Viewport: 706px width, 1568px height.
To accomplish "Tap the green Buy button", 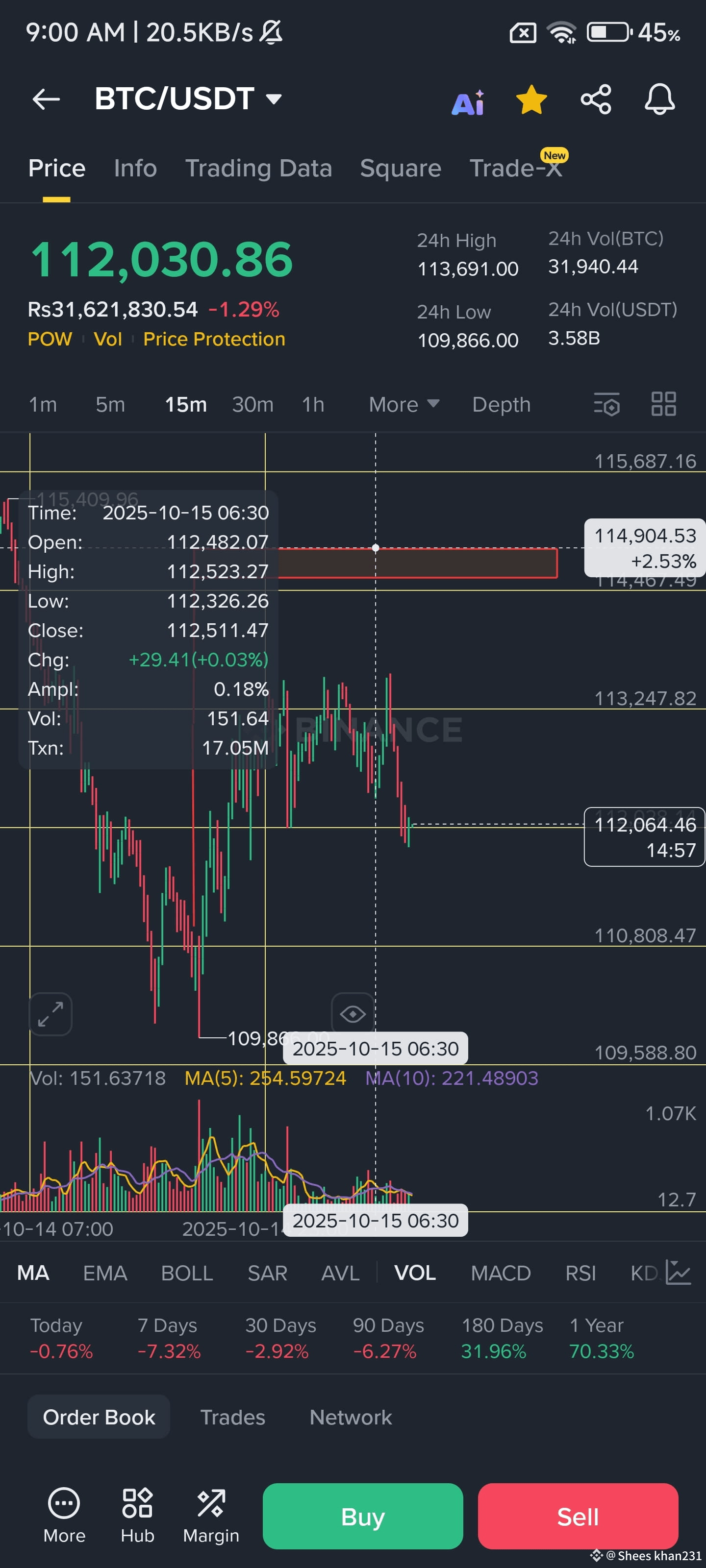I will click(362, 1516).
